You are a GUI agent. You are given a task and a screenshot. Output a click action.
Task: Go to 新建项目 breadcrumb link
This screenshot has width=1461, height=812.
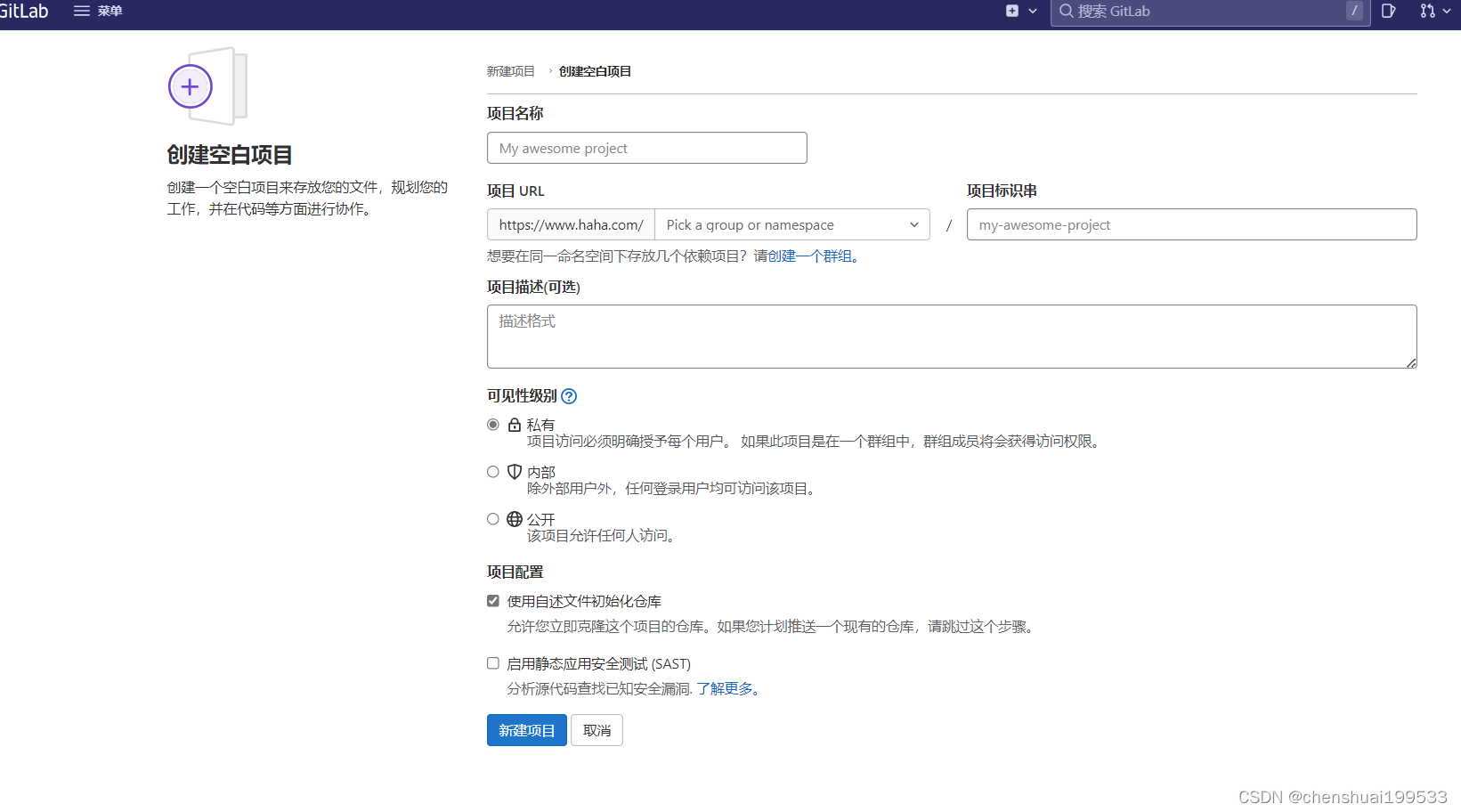pyautogui.click(x=511, y=71)
